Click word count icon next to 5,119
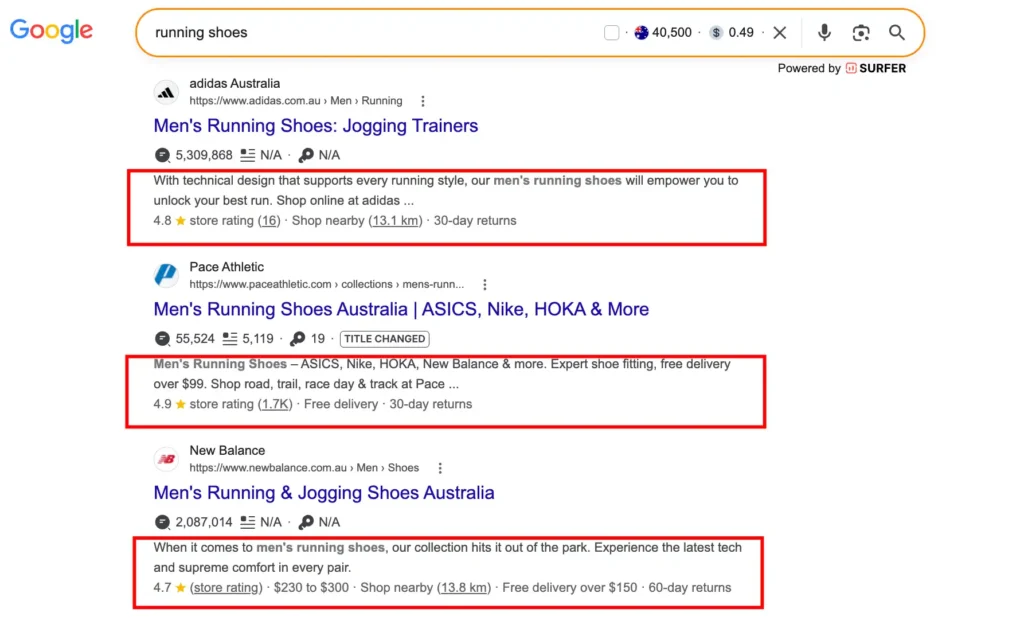 point(230,339)
